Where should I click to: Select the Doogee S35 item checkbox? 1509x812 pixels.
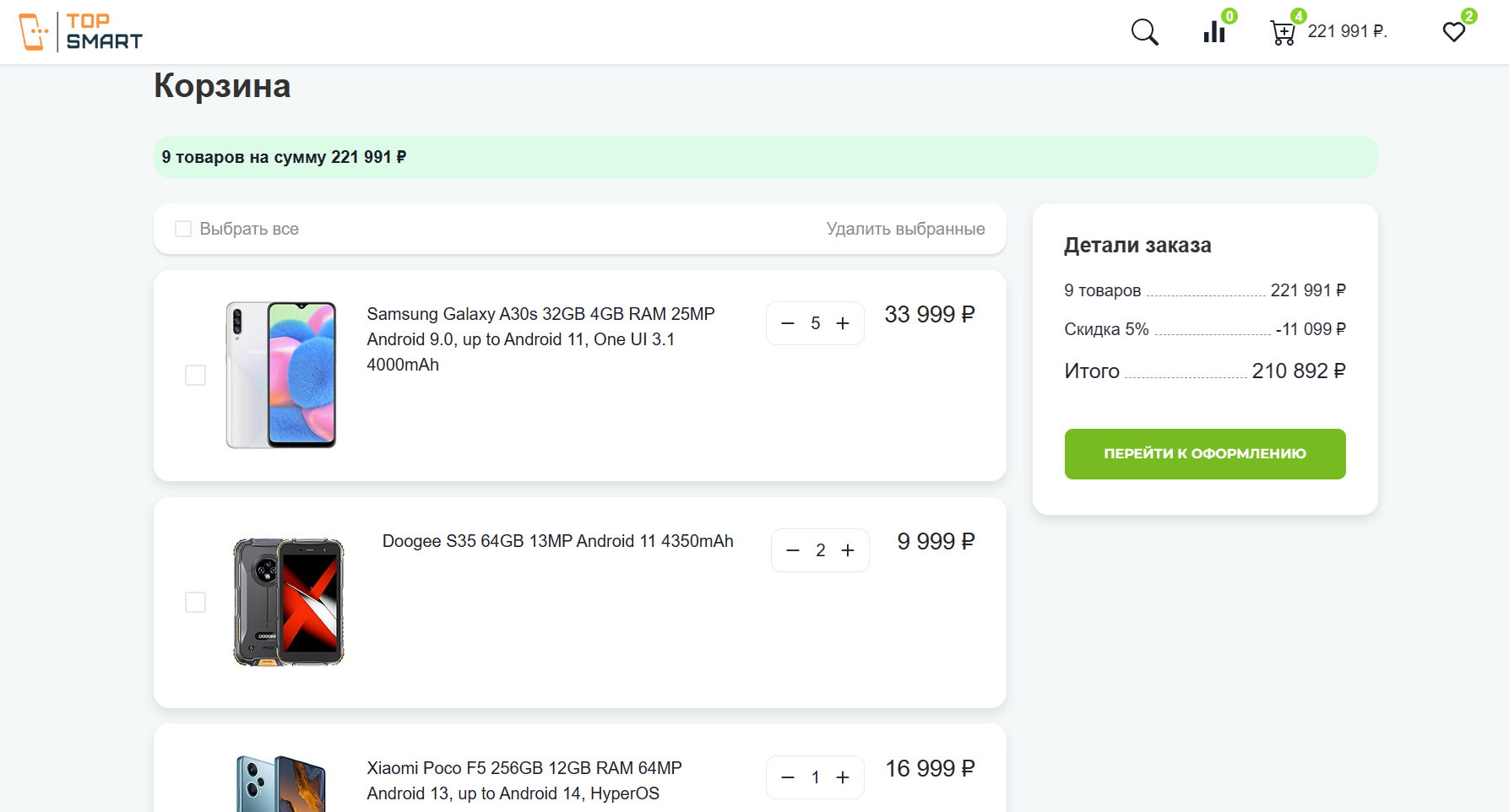[x=195, y=602]
